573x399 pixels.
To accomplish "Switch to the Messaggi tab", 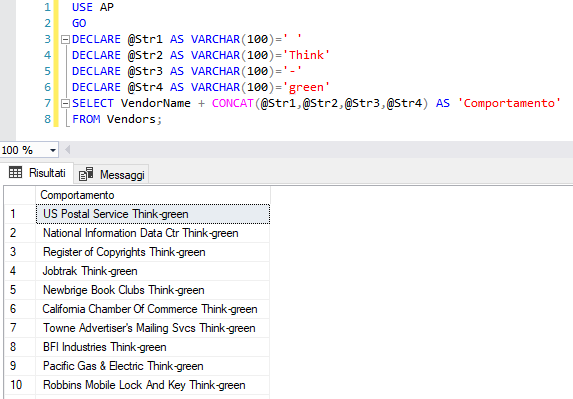I will point(111,174).
